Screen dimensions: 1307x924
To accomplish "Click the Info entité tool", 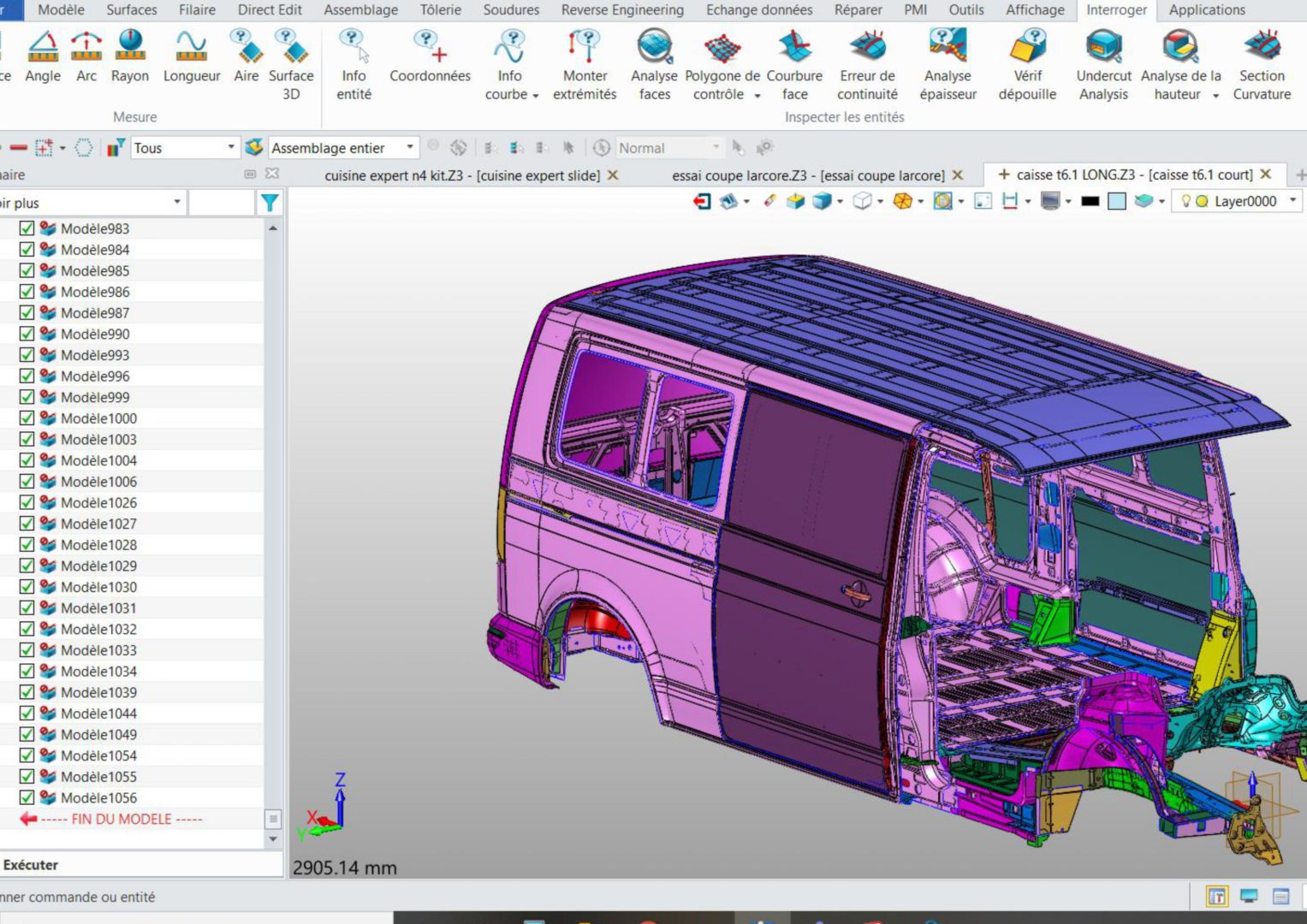I will click(x=353, y=65).
